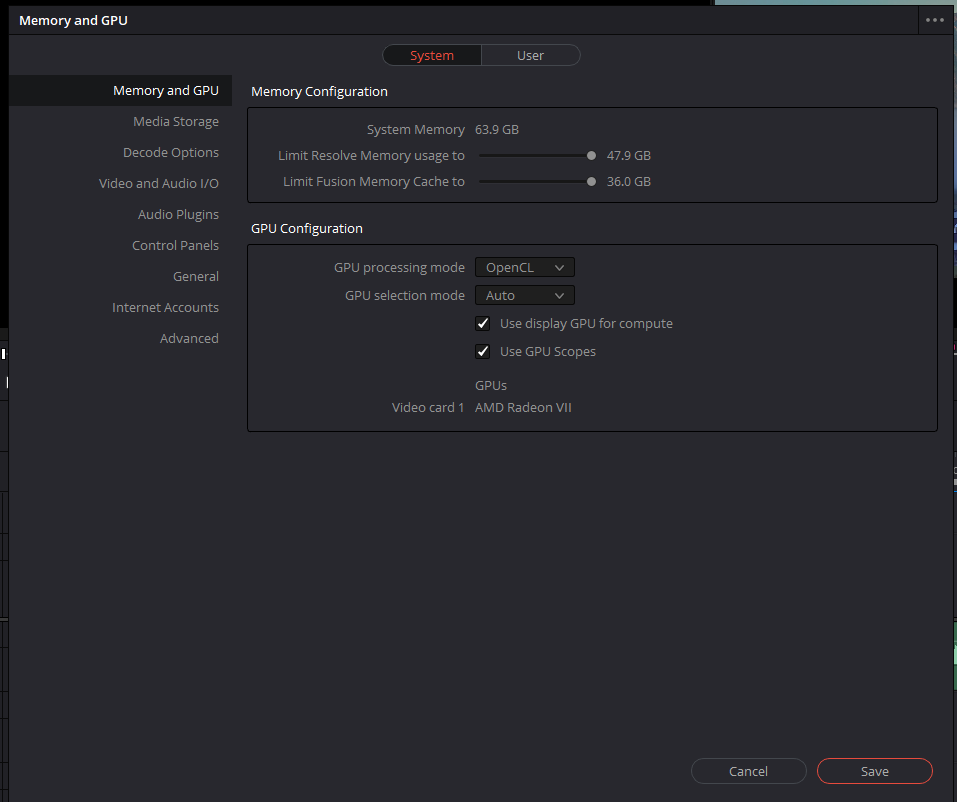Click the Cancel button
The height and width of the screenshot is (802, 957).
[748, 771]
